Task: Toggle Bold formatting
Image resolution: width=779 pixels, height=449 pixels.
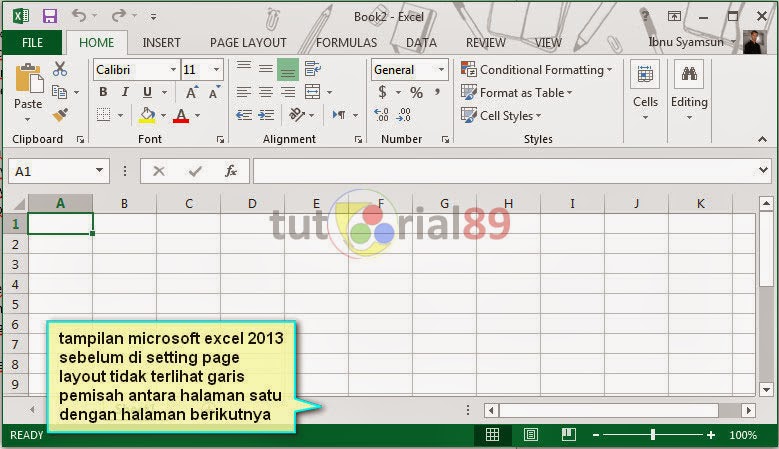Action: coord(103,92)
